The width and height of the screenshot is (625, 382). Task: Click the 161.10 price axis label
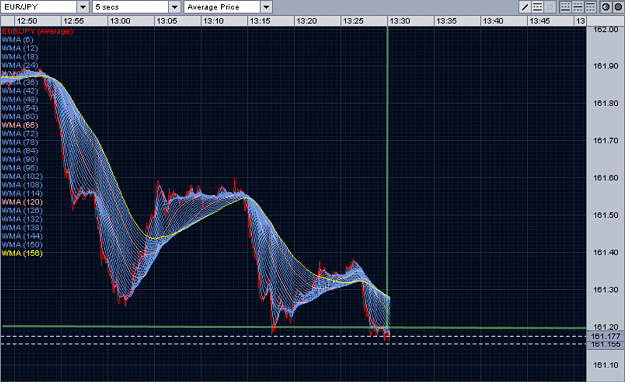[x=605, y=365]
